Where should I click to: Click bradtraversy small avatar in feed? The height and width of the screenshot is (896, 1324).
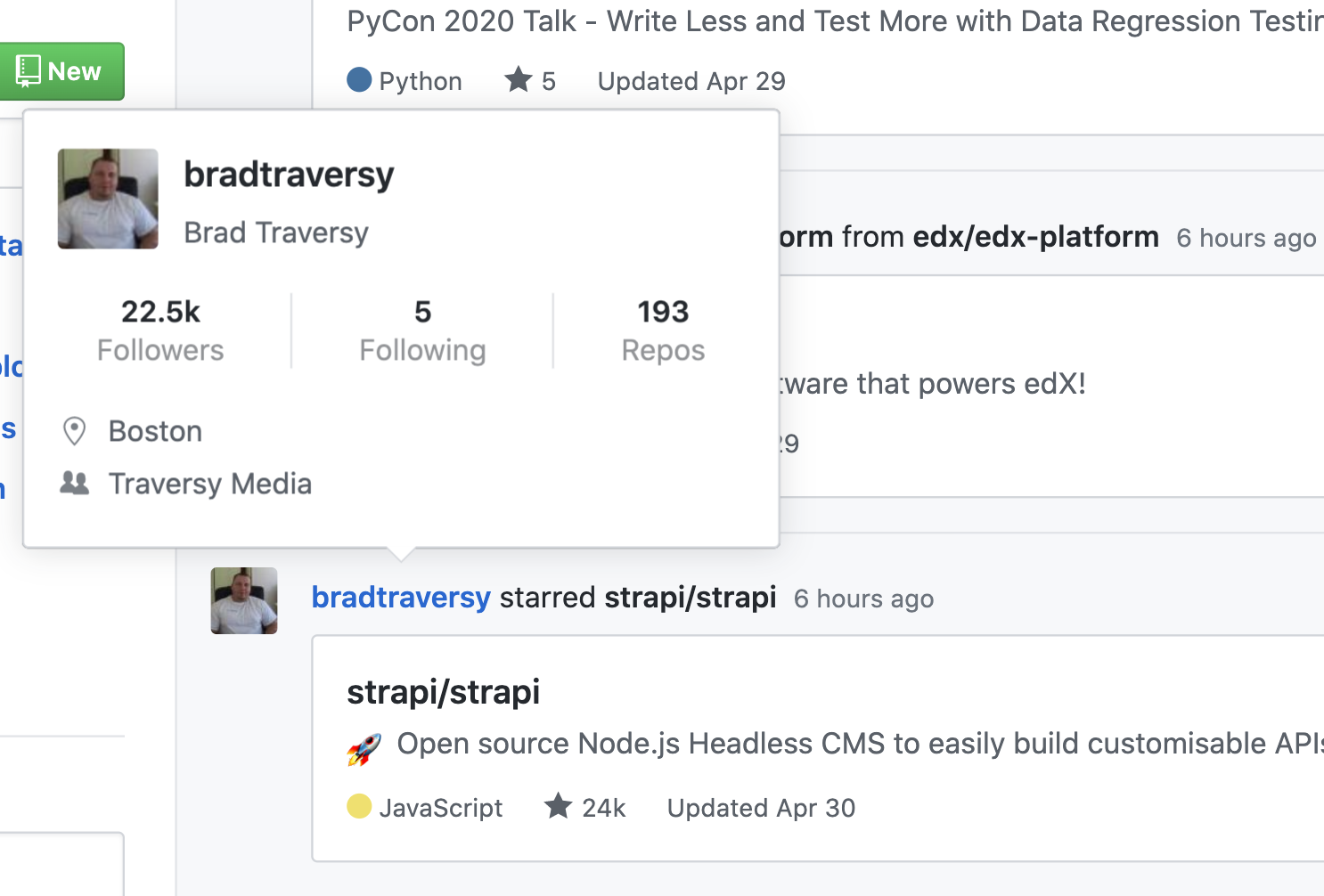coord(244,600)
